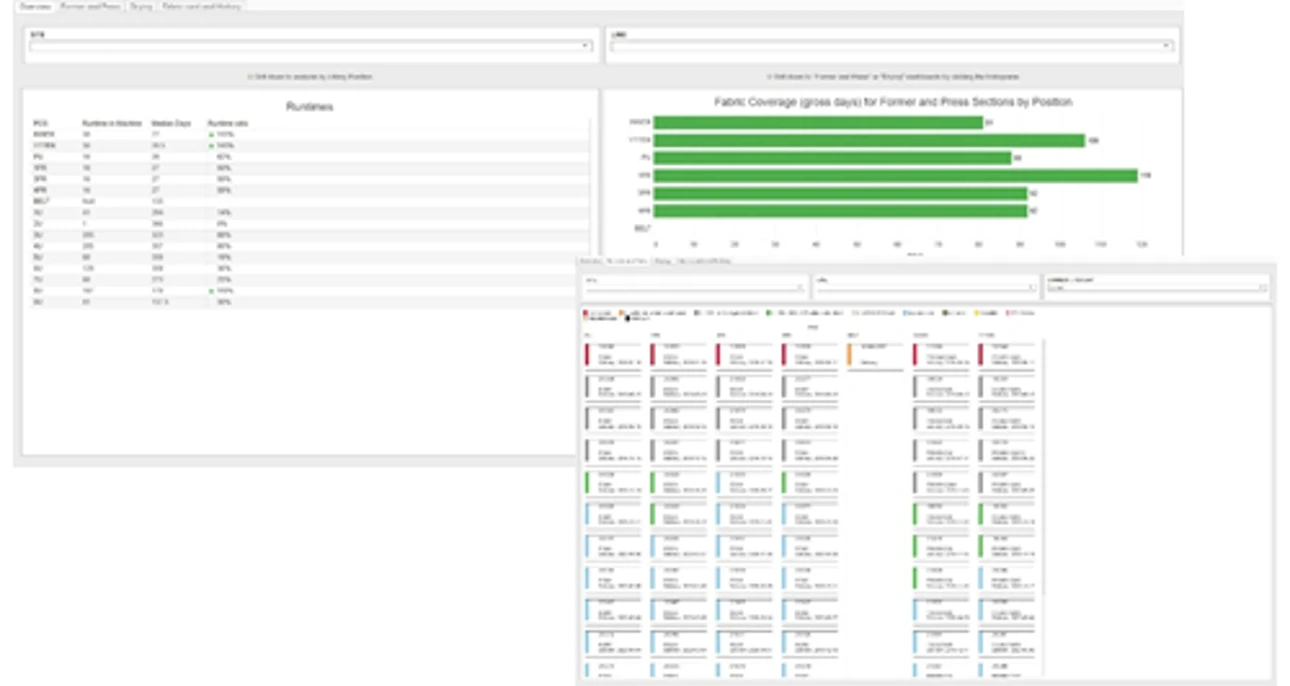Toggle the green status filter in the legend
Image resolution: width=1290 pixels, height=686 pixels.
(768, 313)
